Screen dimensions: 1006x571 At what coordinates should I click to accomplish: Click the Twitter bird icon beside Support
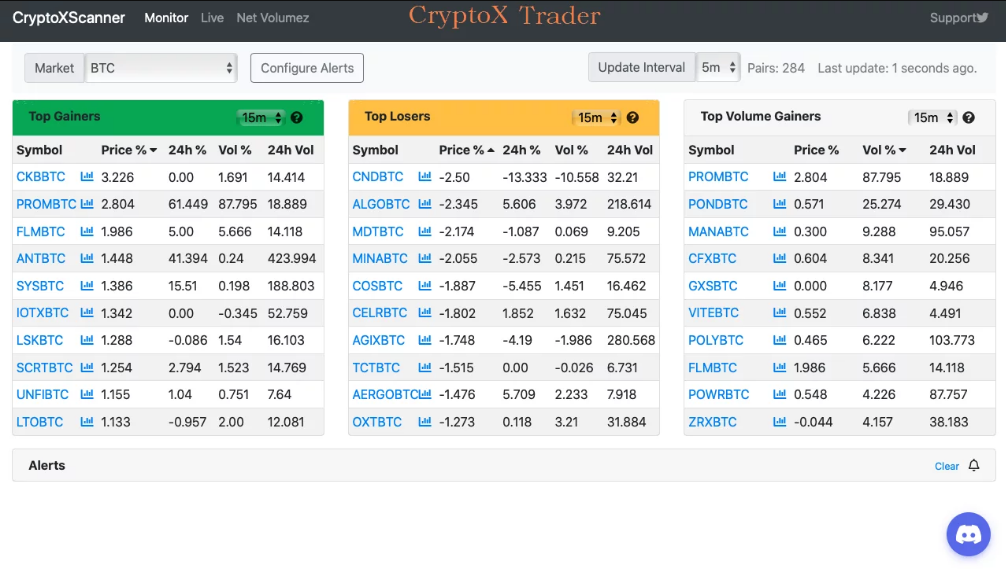(x=983, y=17)
